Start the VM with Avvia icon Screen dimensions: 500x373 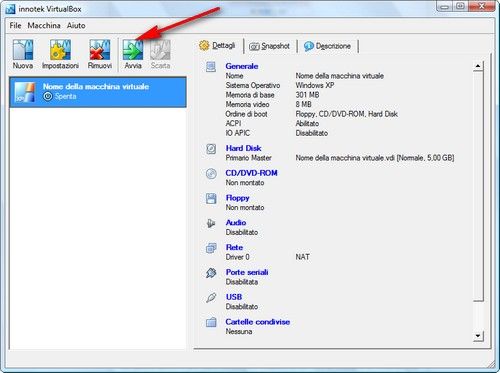(133, 50)
